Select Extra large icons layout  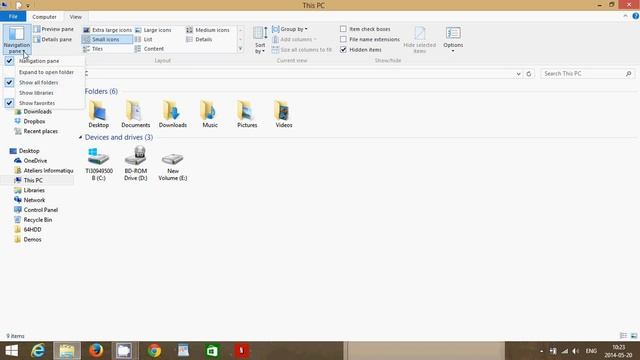pyautogui.click(x=107, y=30)
